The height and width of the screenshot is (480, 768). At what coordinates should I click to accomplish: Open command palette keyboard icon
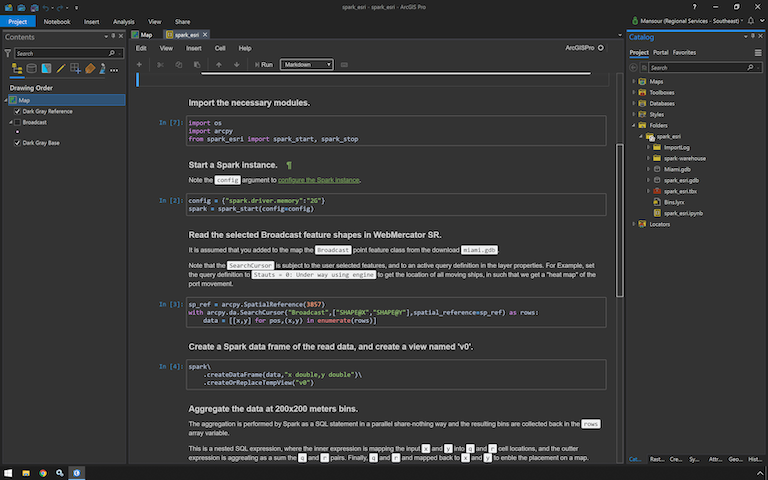pyautogui.click(x=344, y=64)
